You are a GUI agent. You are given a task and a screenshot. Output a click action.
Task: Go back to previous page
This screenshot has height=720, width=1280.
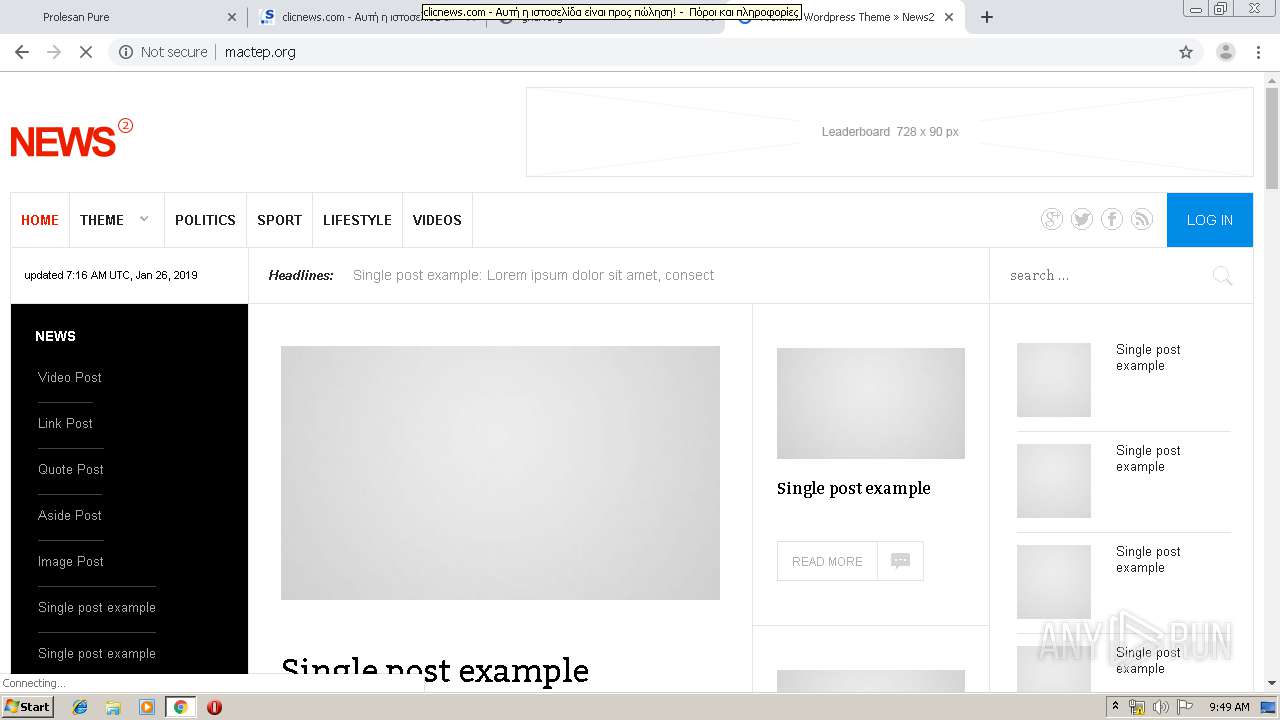pos(22,52)
